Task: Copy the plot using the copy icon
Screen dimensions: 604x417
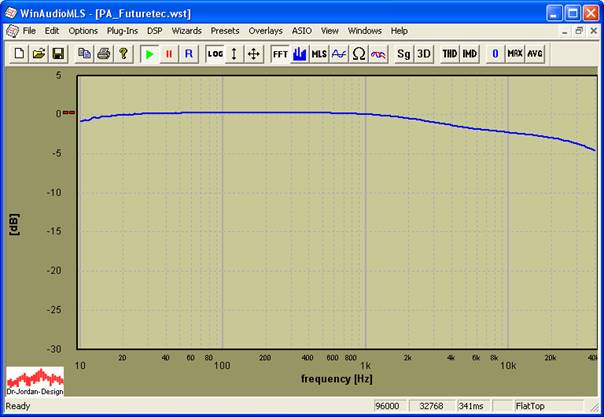Action: [84, 54]
